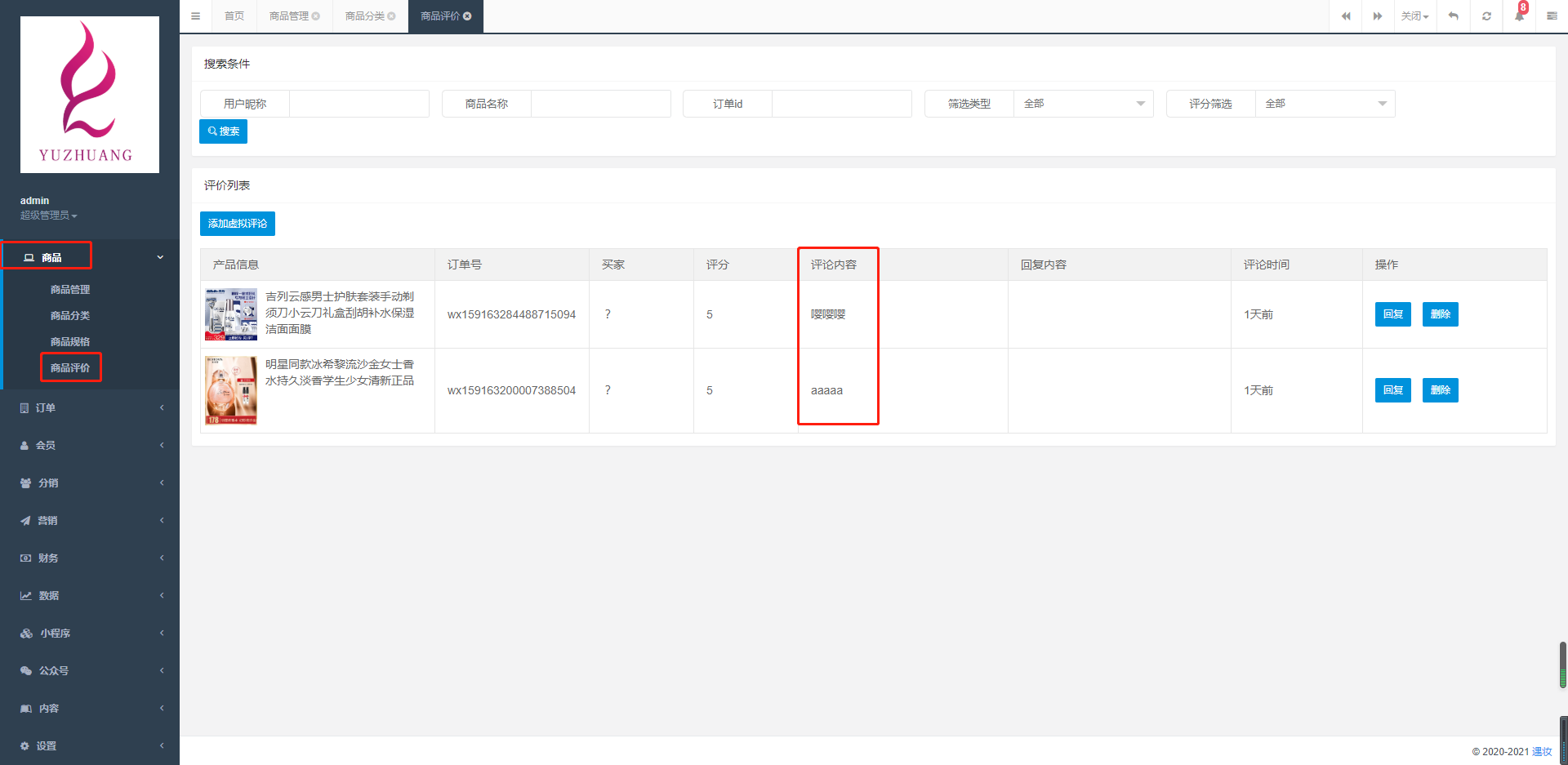Reply to the aaaaa review
This screenshot has height=765, width=1568.
tap(1393, 390)
